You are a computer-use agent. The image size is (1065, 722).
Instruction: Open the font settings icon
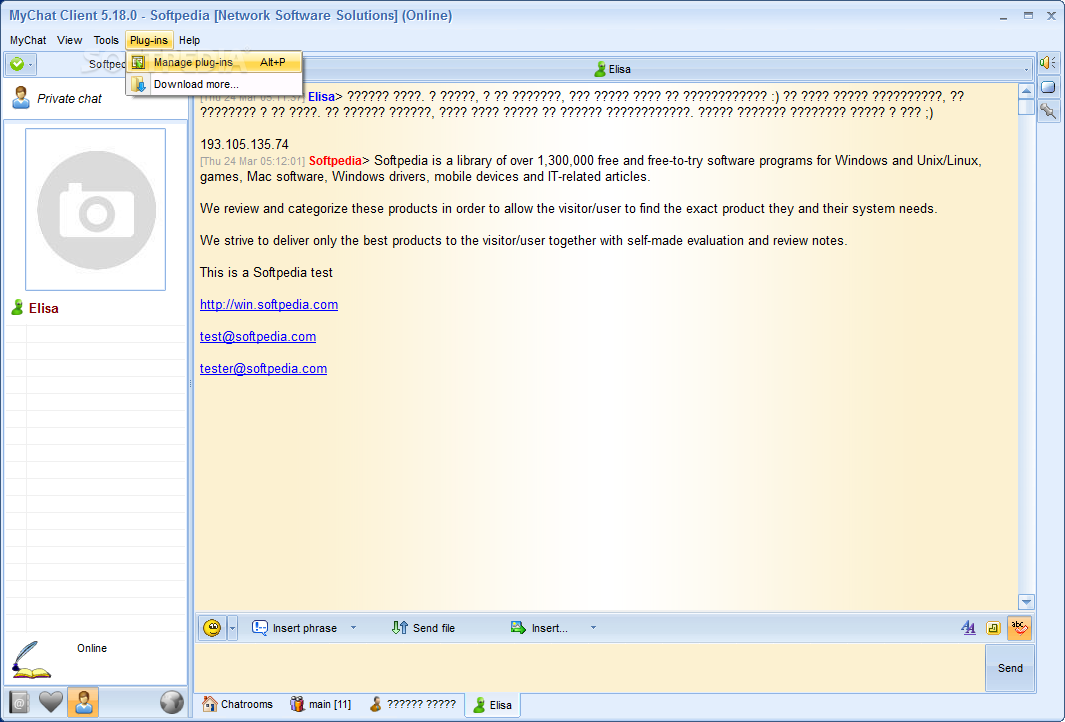pyautogui.click(x=969, y=628)
